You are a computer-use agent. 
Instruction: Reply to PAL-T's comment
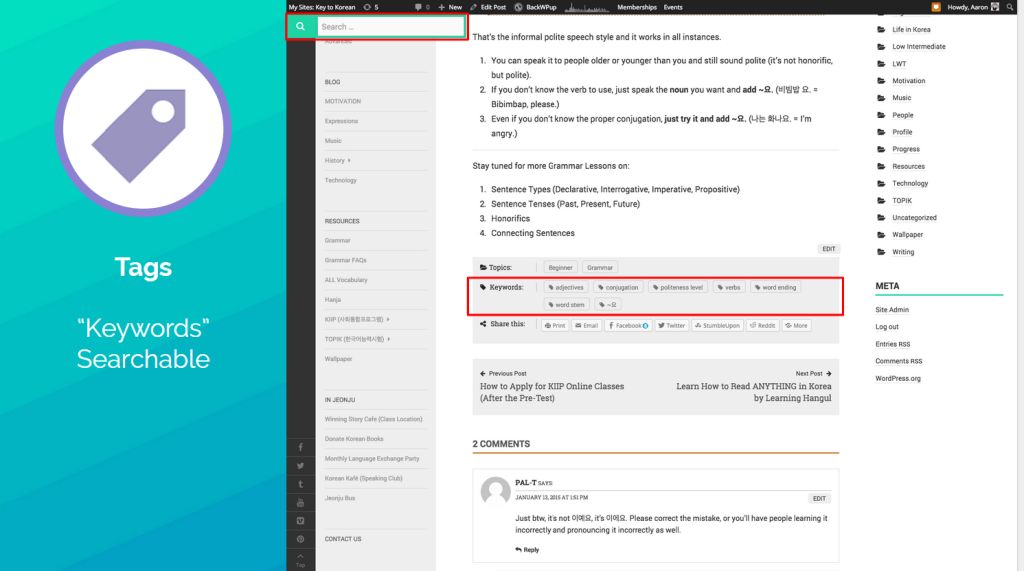point(526,549)
